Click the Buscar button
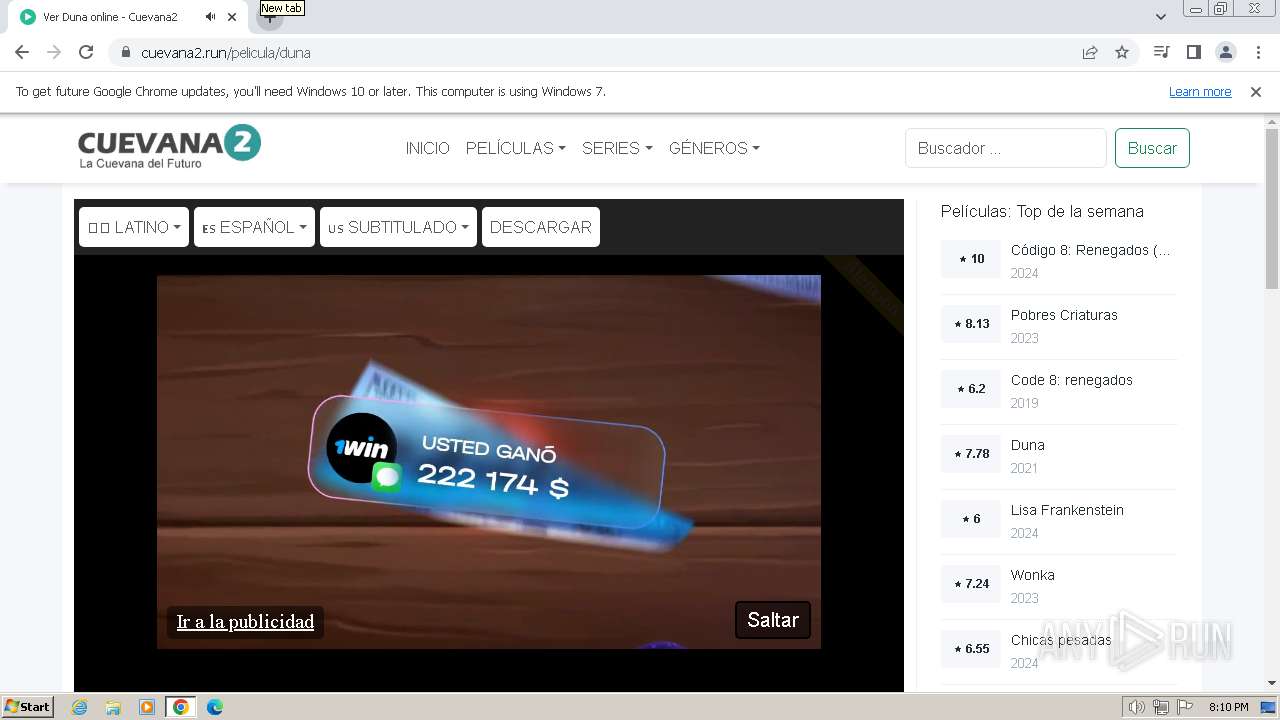Image resolution: width=1280 pixels, height=720 pixels. click(x=1152, y=148)
